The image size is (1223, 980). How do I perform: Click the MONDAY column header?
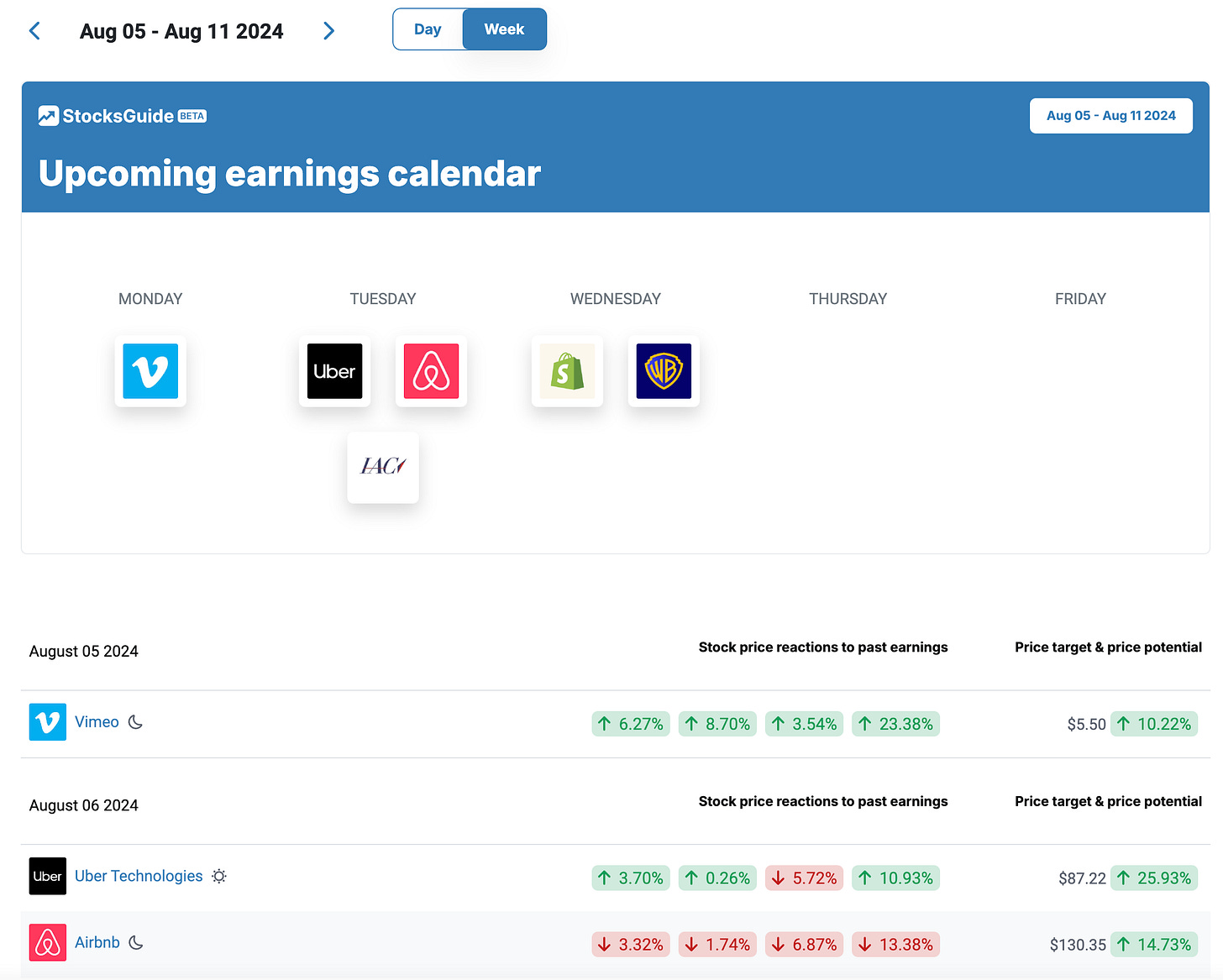point(150,299)
